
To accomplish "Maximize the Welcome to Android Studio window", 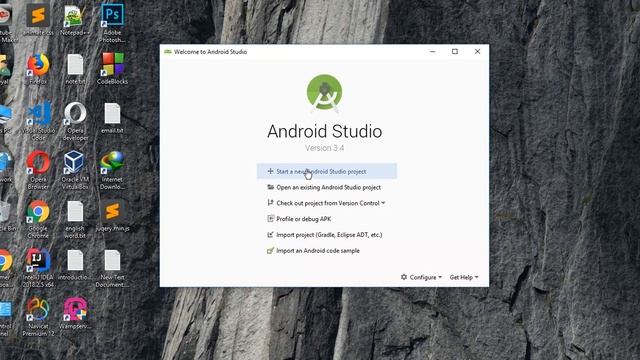I will pos(455,51).
